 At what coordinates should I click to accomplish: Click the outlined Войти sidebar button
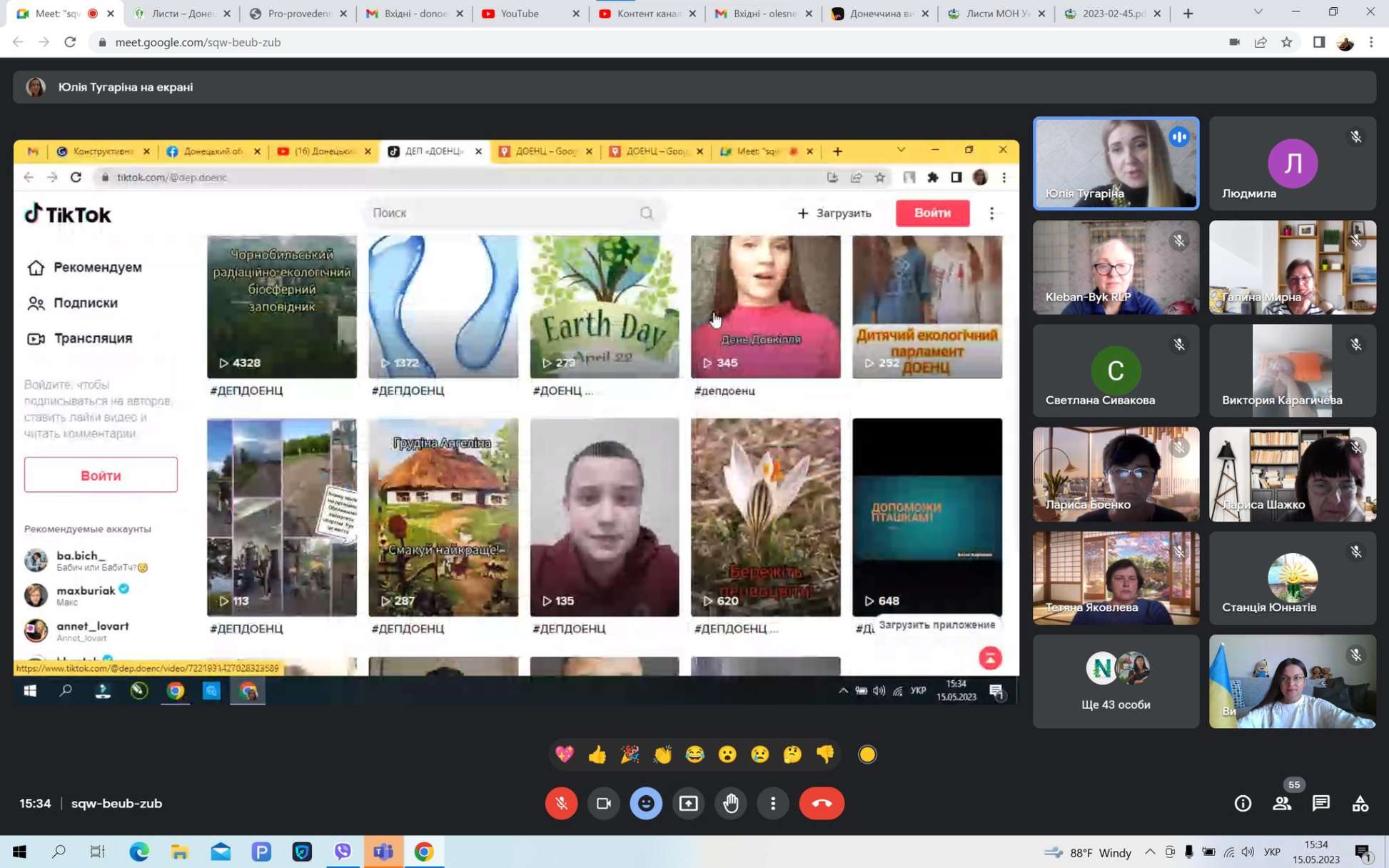(x=101, y=475)
